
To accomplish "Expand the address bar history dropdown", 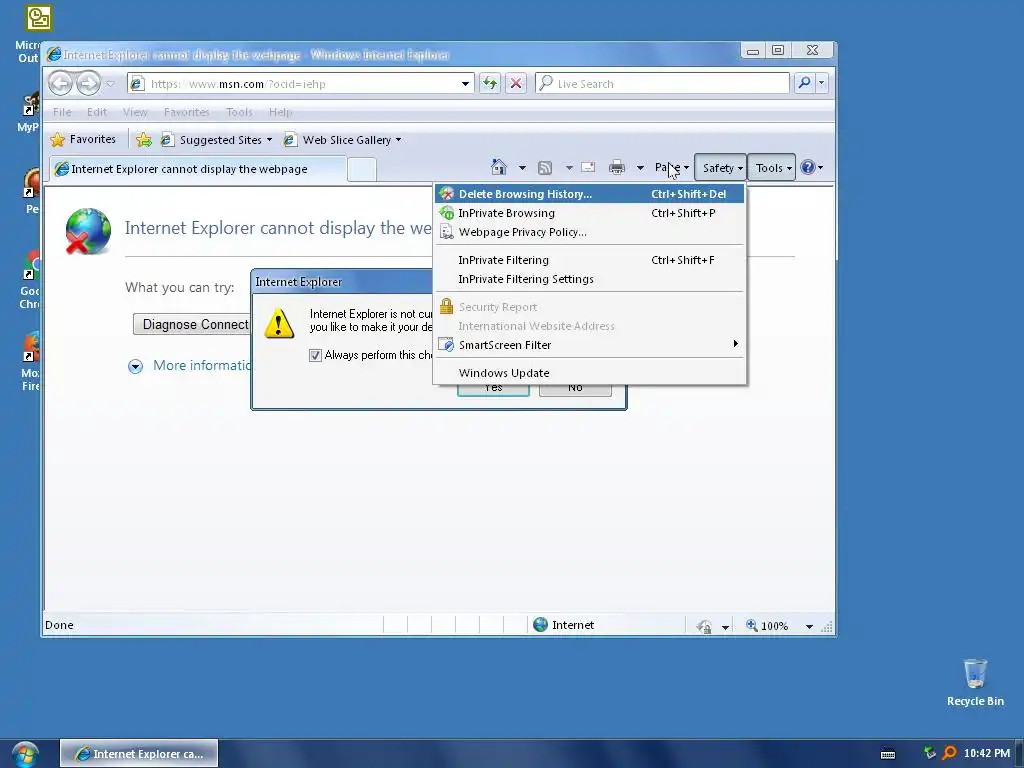I will point(465,84).
